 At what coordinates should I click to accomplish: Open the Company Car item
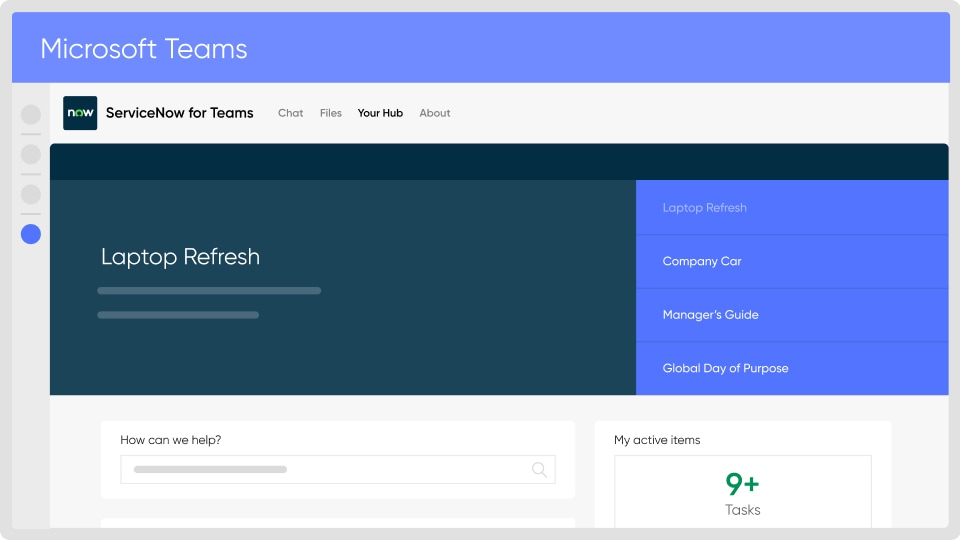click(x=702, y=261)
